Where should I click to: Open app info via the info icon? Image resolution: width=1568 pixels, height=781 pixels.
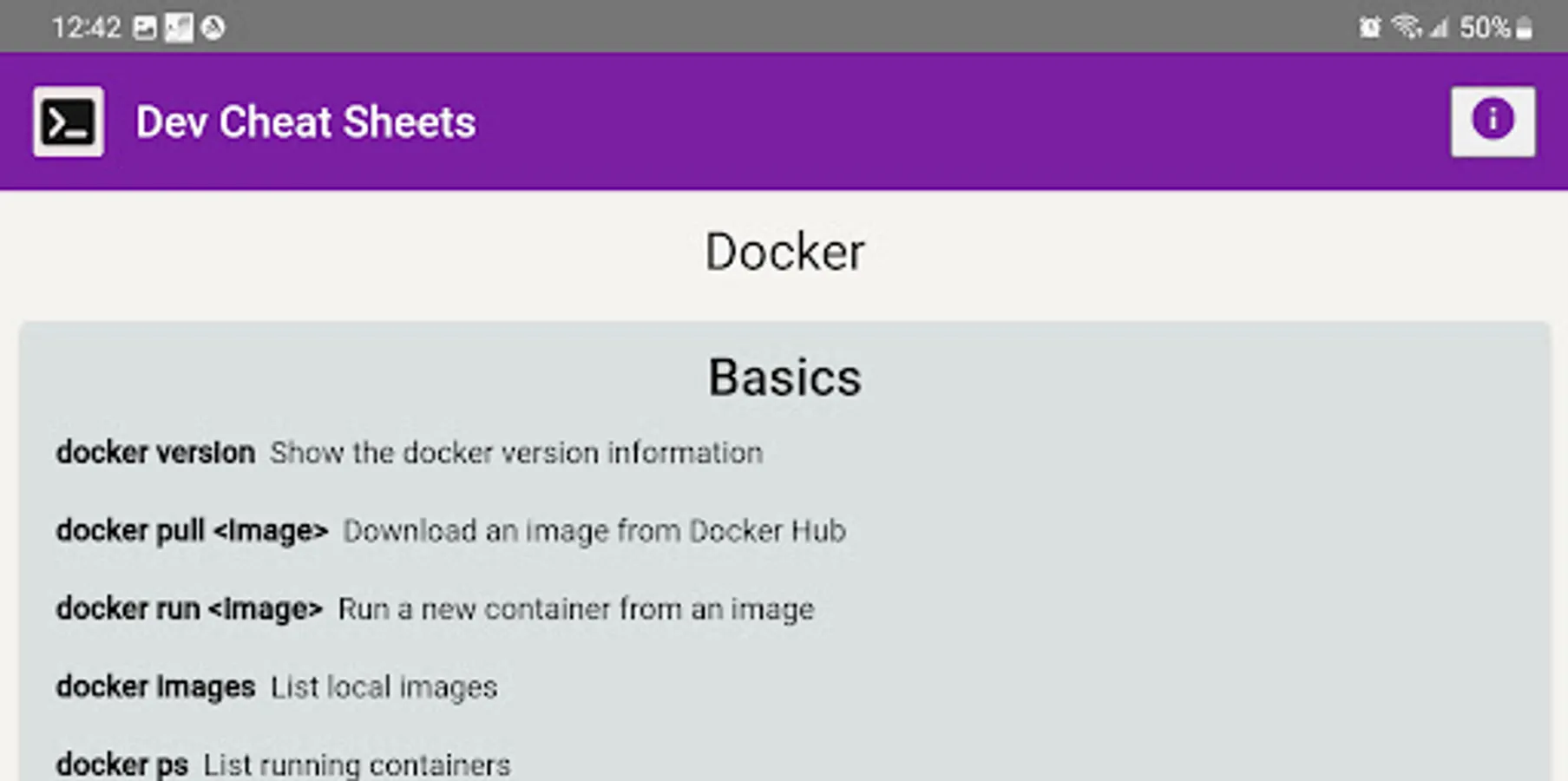click(1493, 120)
